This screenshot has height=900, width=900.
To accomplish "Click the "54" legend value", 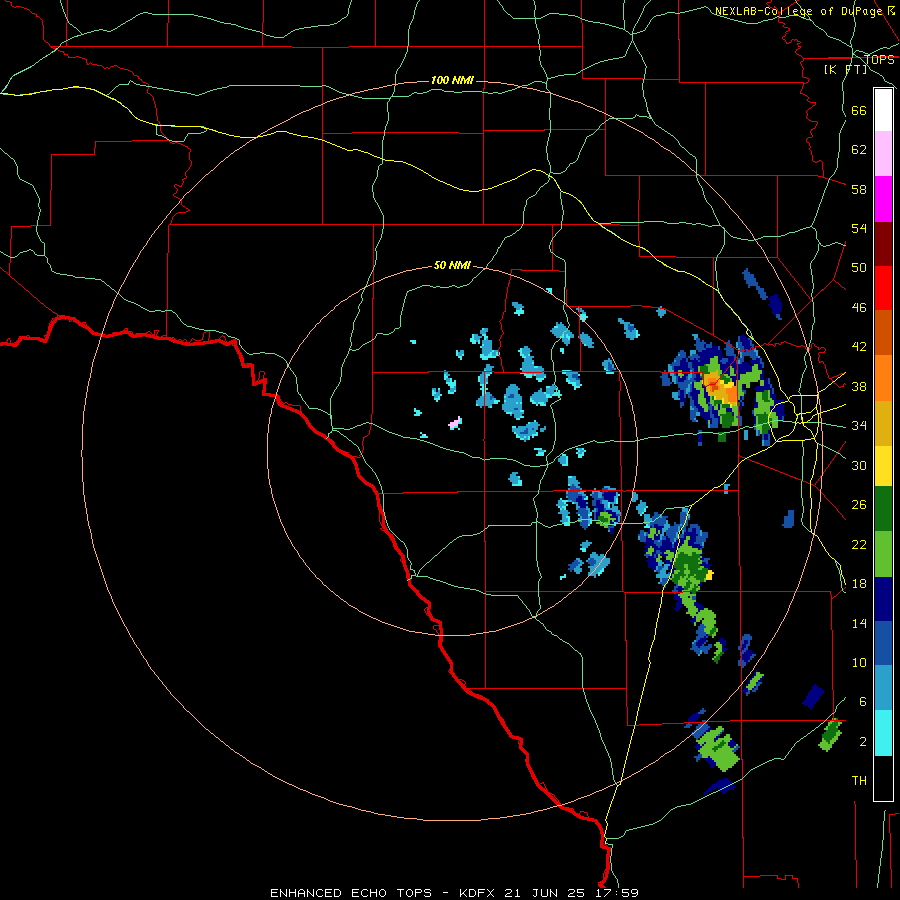I will click(859, 228).
